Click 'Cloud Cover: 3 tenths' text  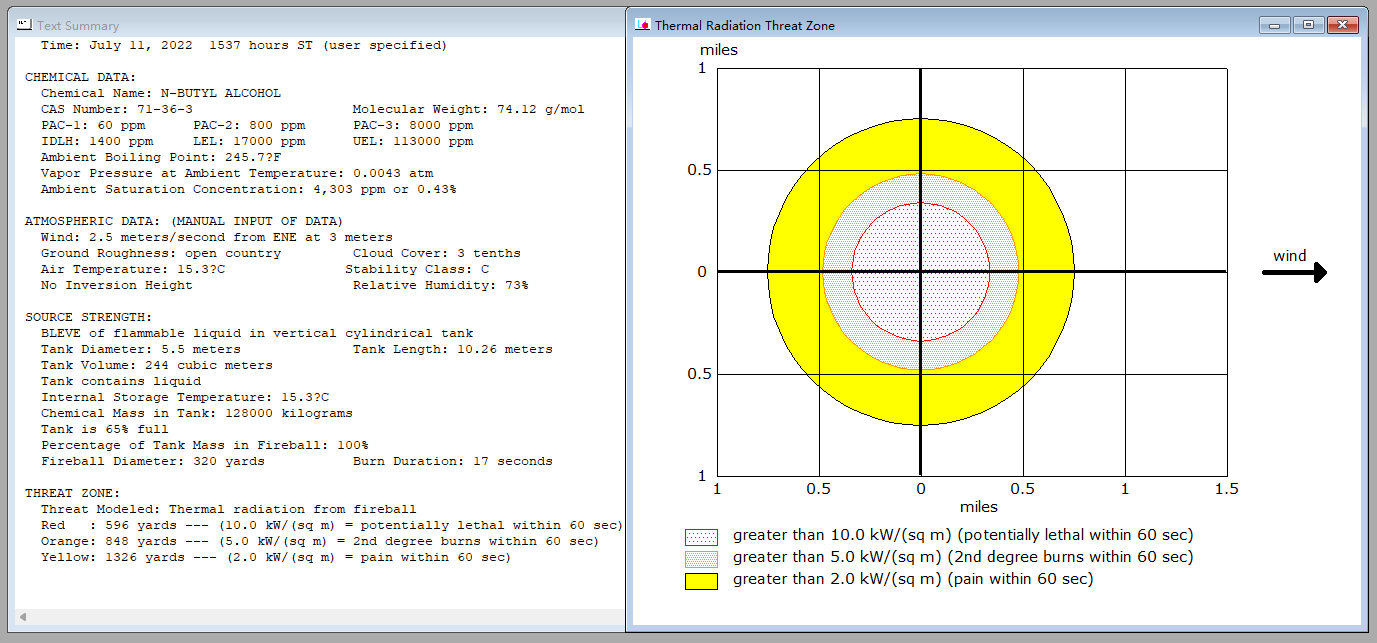[437, 253]
